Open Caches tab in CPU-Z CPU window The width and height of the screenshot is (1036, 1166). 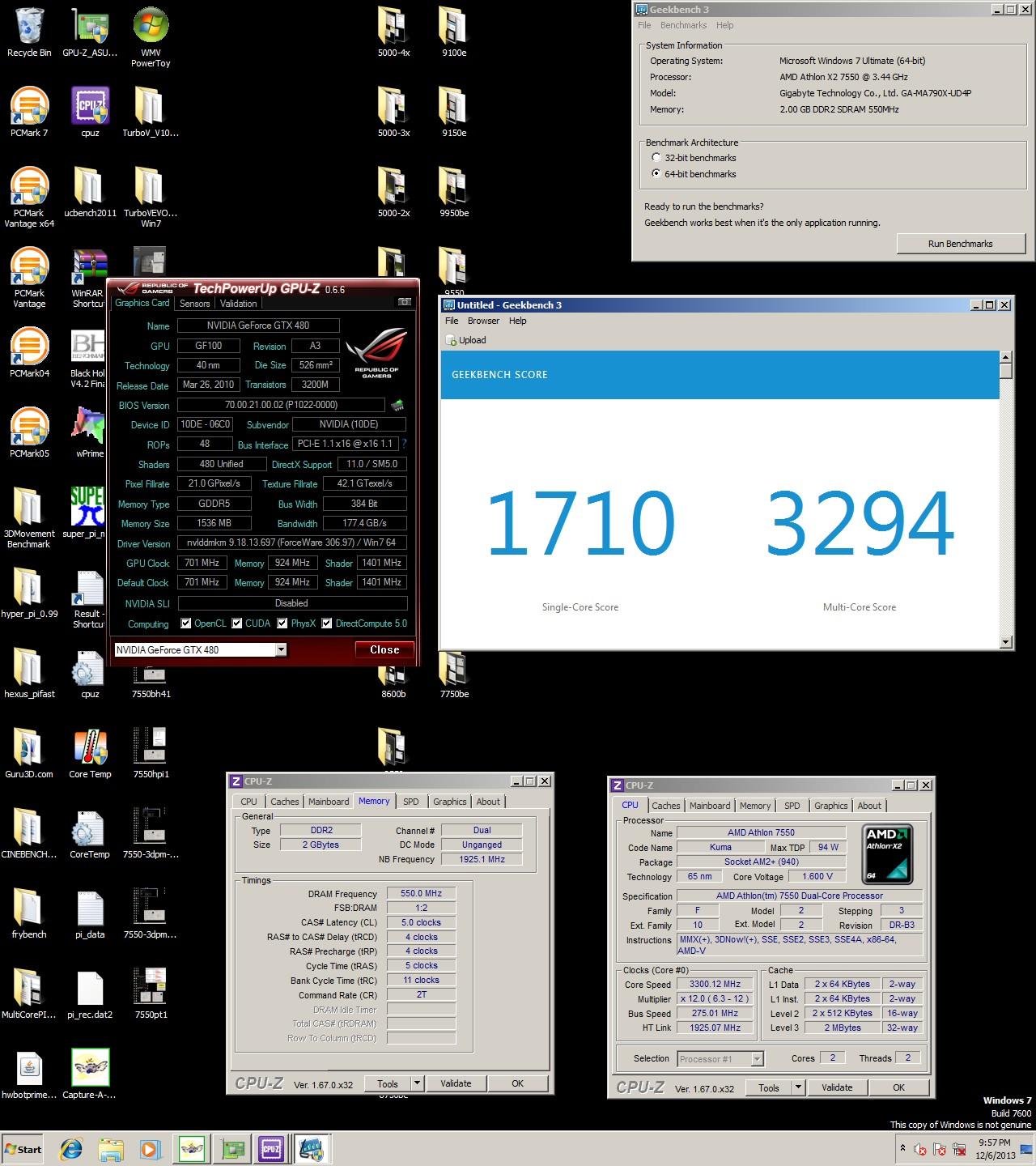[x=666, y=806]
